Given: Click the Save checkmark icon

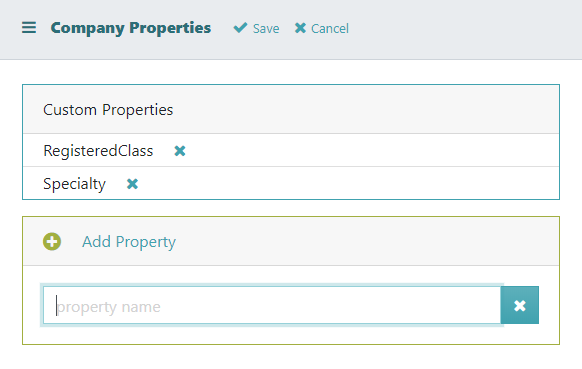Looking at the screenshot, I should pyautogui.click(x=240, y=28).
